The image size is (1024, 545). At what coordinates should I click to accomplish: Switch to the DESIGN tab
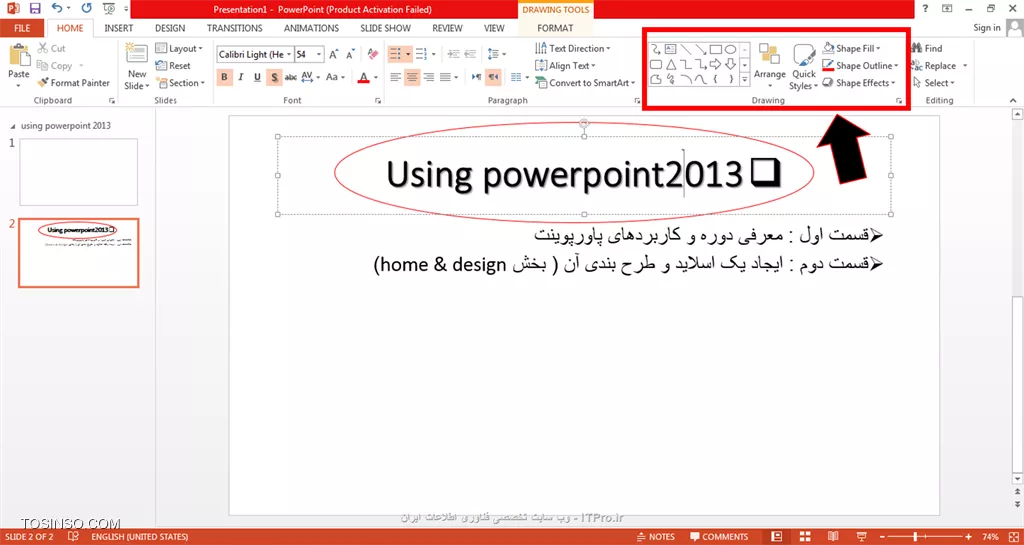click(x=170, y=28)
